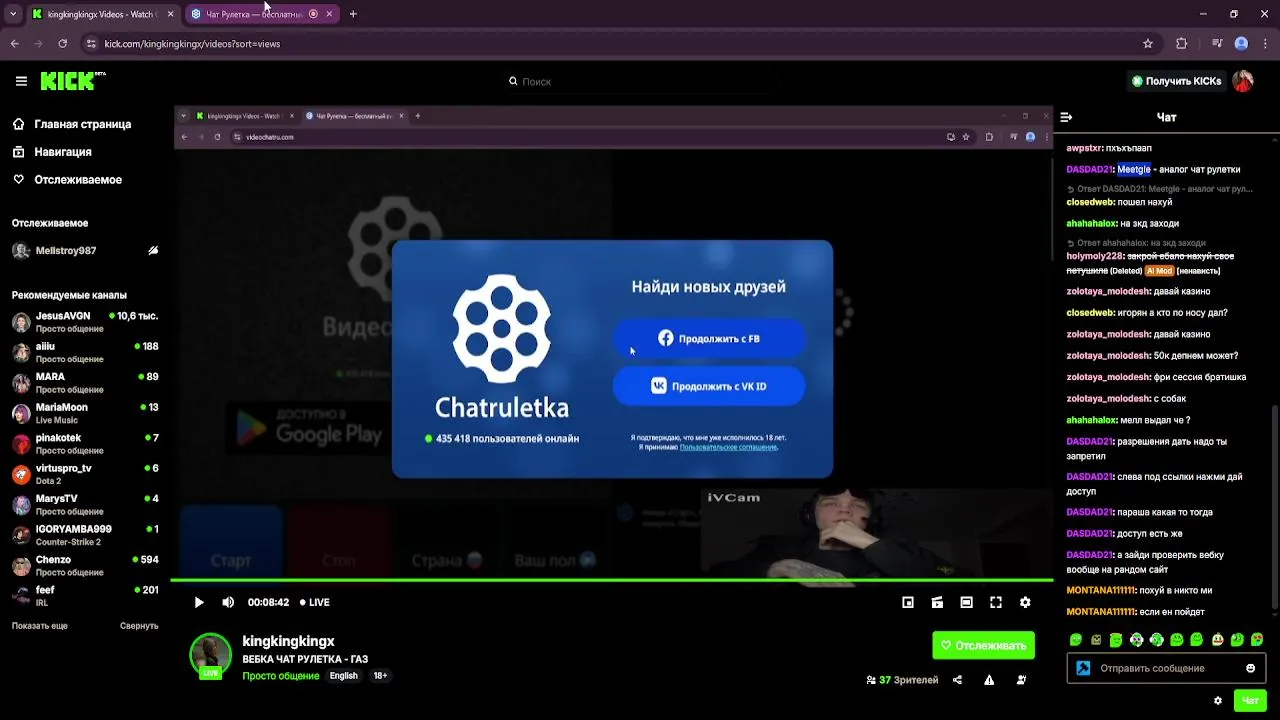Switch to Чат Рулетка browser tab
The image size is (1280, 720).
click(x=252, y=14)
